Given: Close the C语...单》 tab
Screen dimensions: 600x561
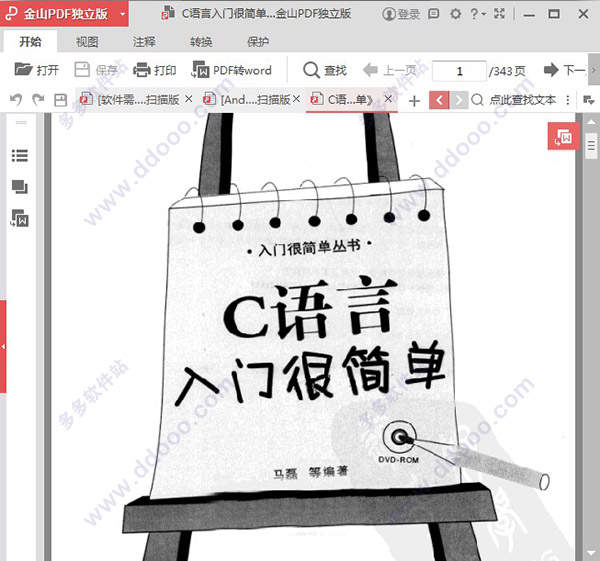Looking at the screenshot, I should [x=388, y=99].
